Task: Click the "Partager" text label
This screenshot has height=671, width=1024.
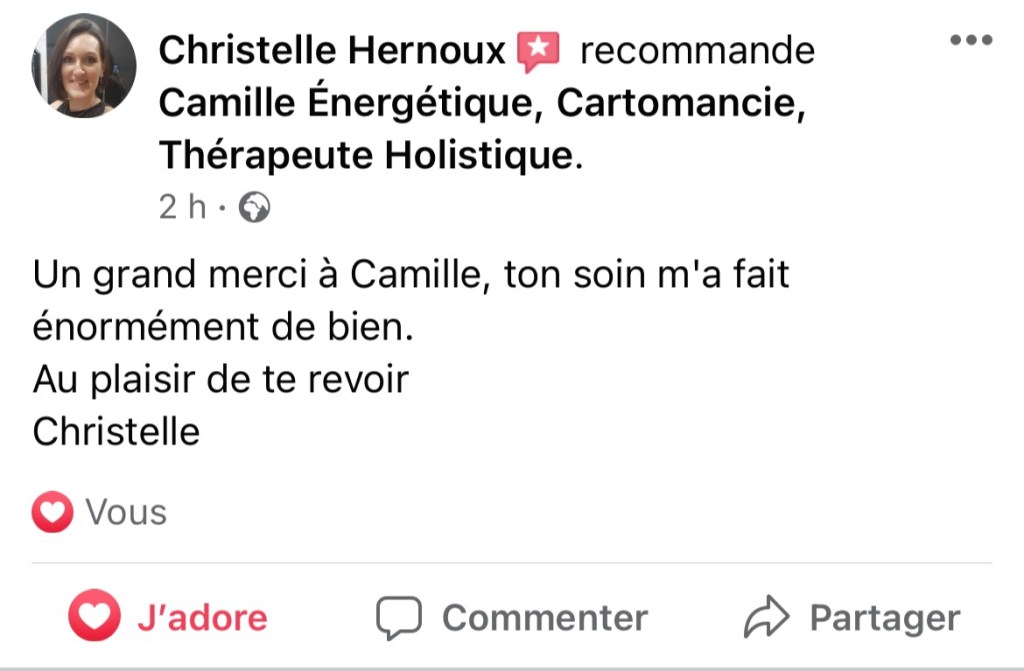Action: (884, 617)
